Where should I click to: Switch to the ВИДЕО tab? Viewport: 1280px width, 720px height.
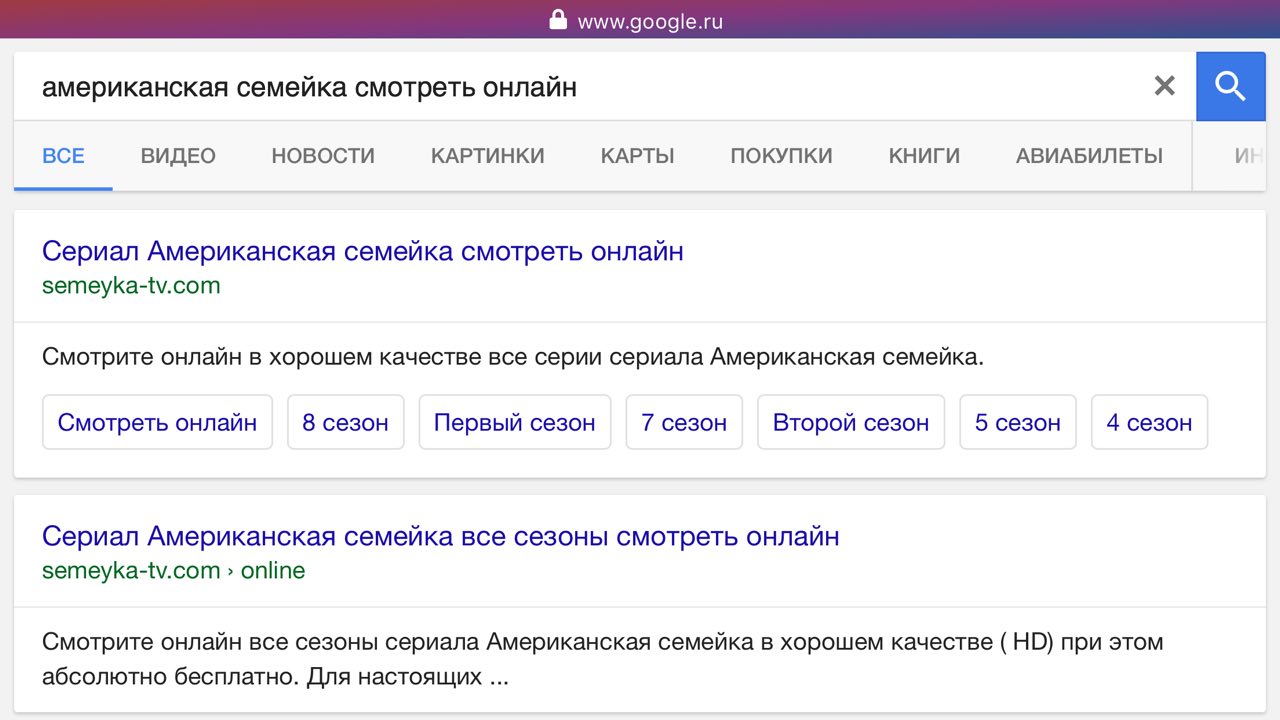(178, 156)
